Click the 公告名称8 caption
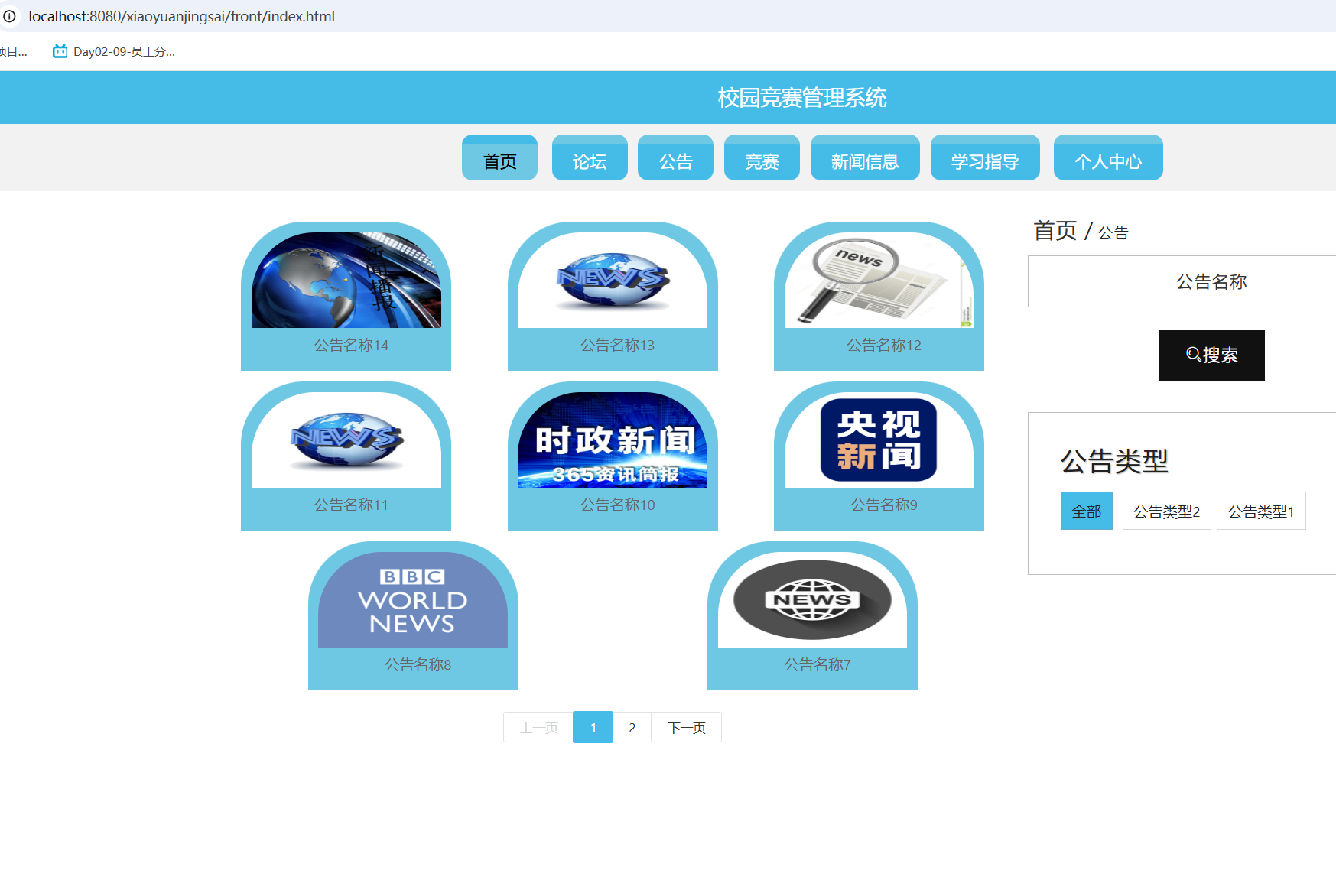This screenshot has height=896, width=1336. [x=418, y=665]
